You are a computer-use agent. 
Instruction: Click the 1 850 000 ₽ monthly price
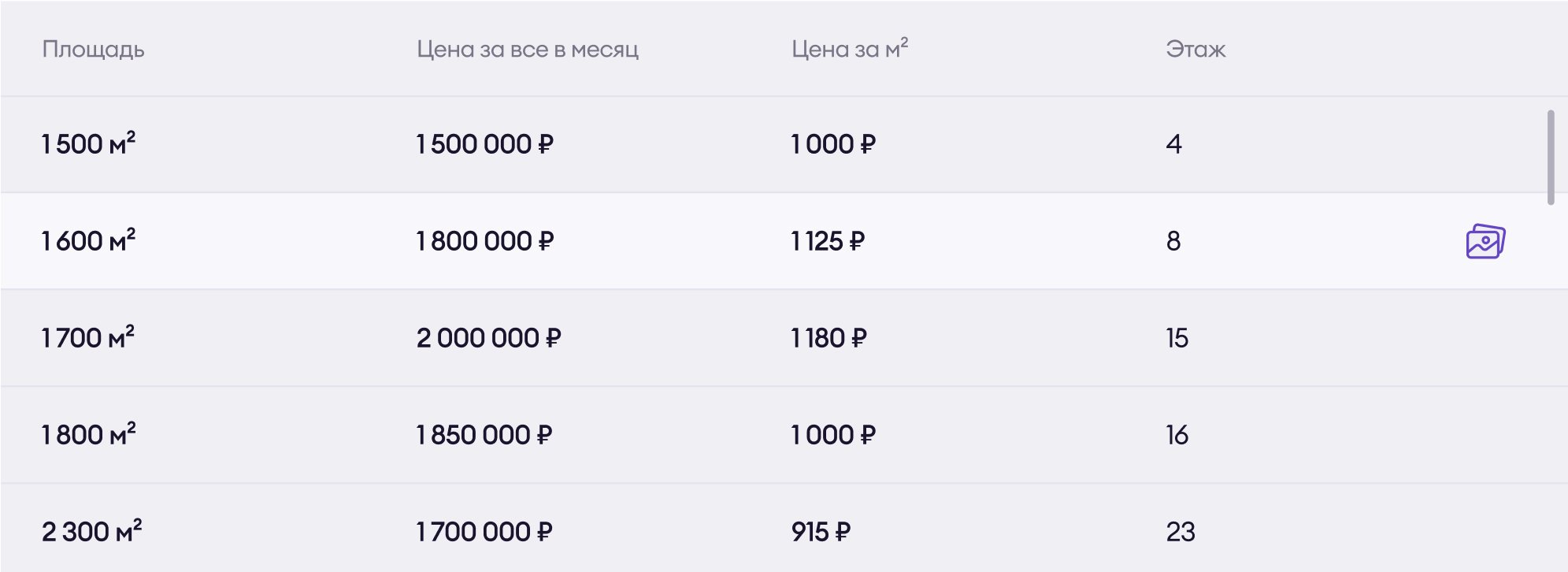pyautogui.click(x=484, y=435)
